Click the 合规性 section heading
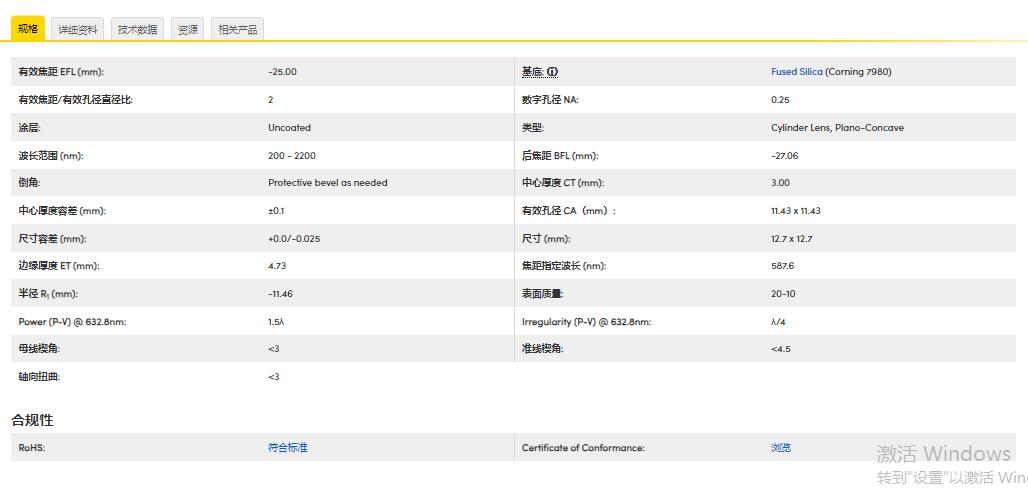 [33, 420]
